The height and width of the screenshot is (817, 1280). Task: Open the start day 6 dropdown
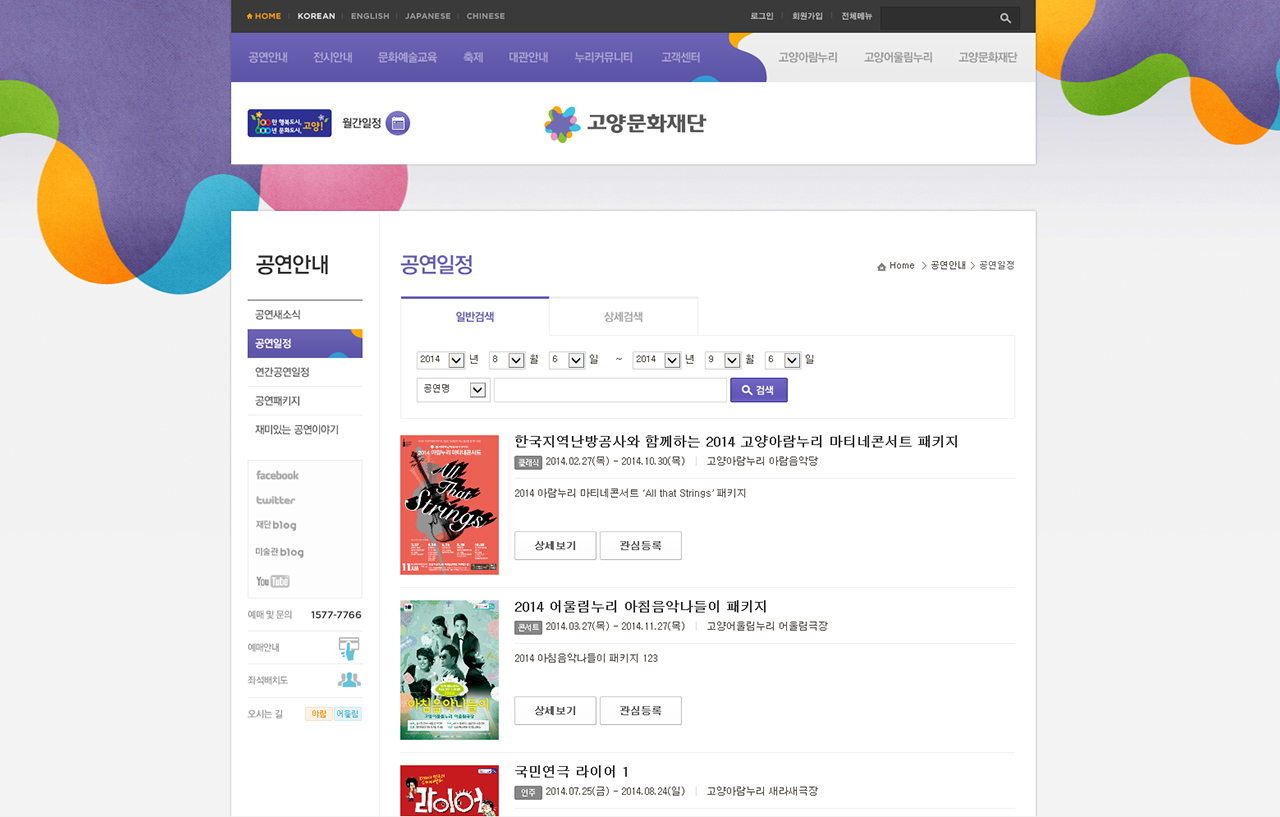click(x=567, y=360)
